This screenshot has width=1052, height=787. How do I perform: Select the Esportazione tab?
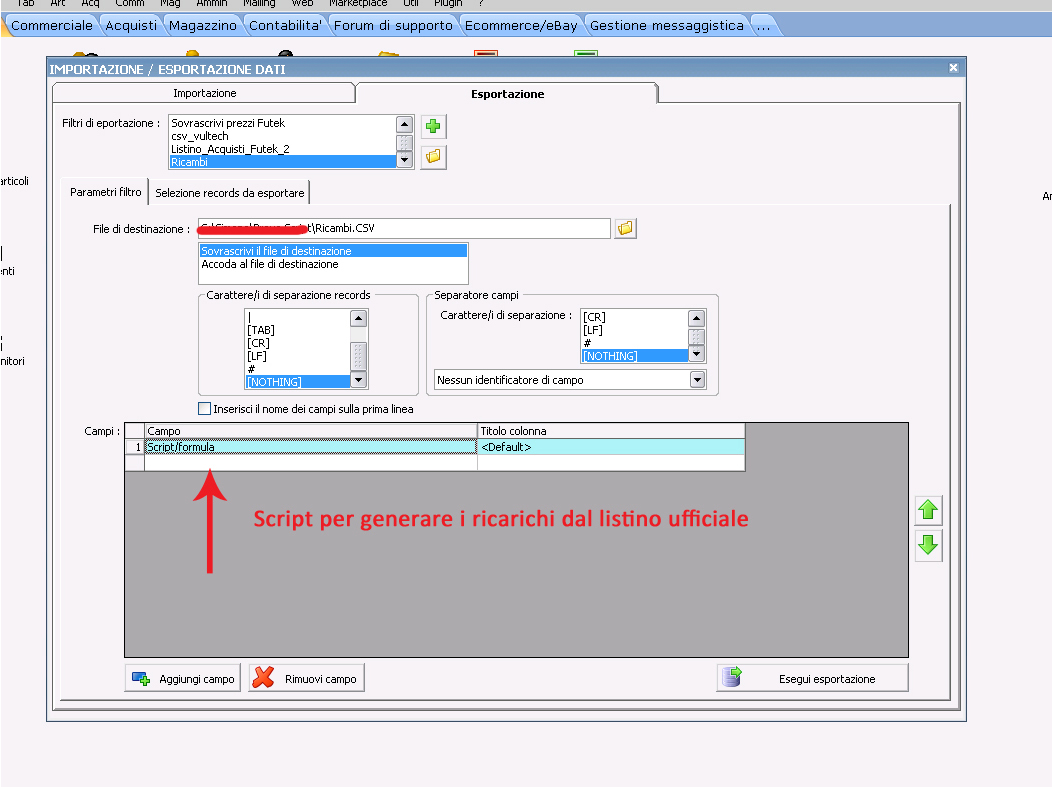pos(507,94)
